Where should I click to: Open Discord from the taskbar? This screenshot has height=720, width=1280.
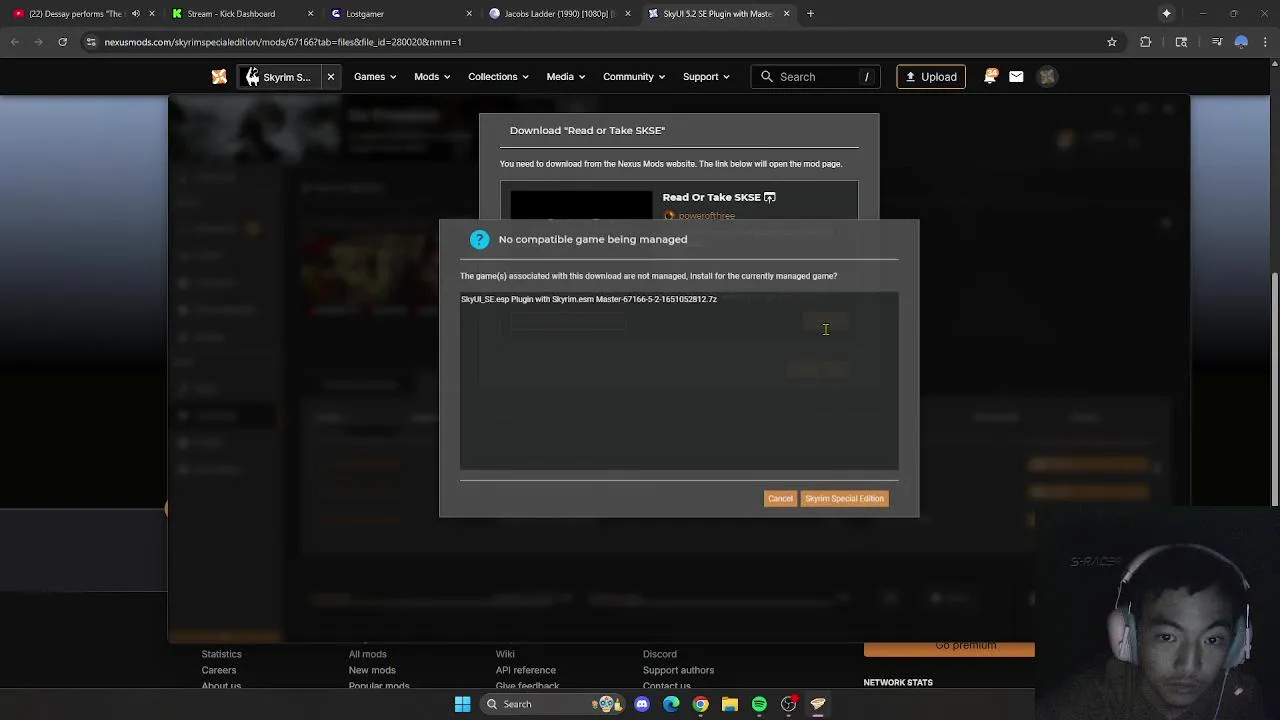pyautogui.click(x=642, y=704)
